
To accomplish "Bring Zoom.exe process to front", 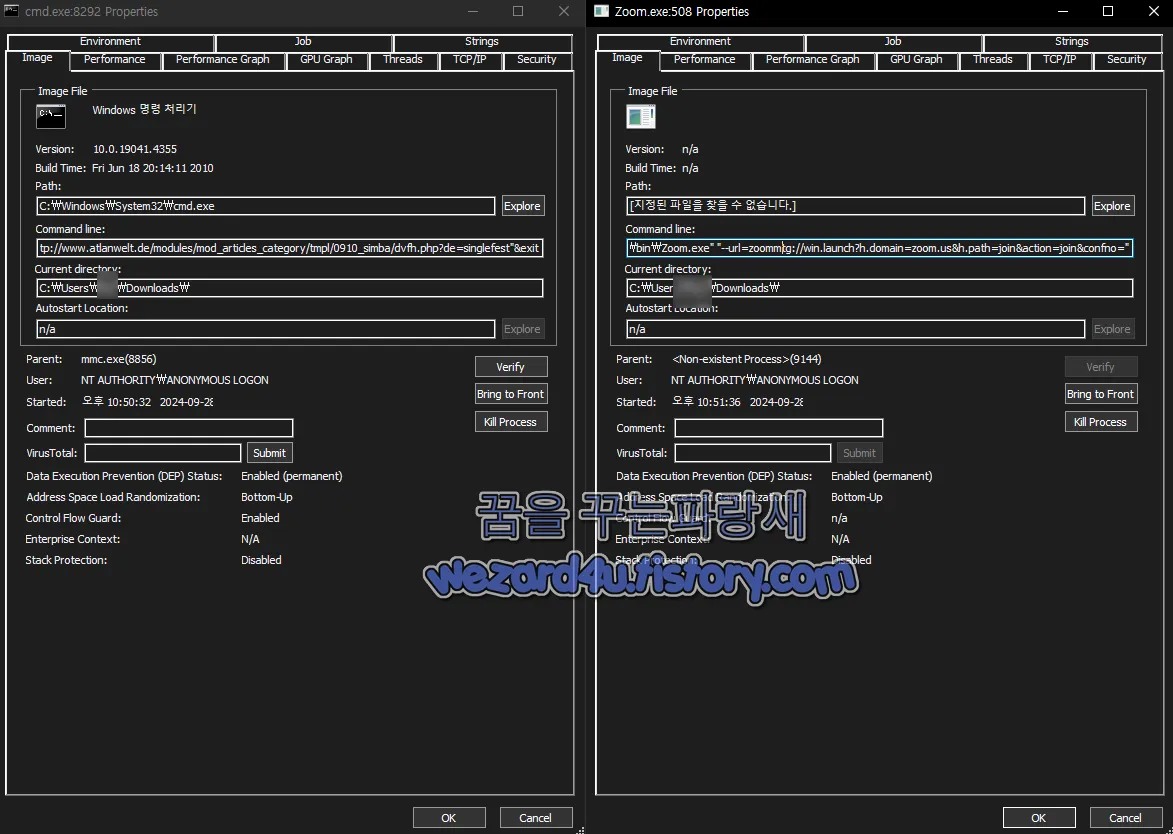I will pos(1100,394).
